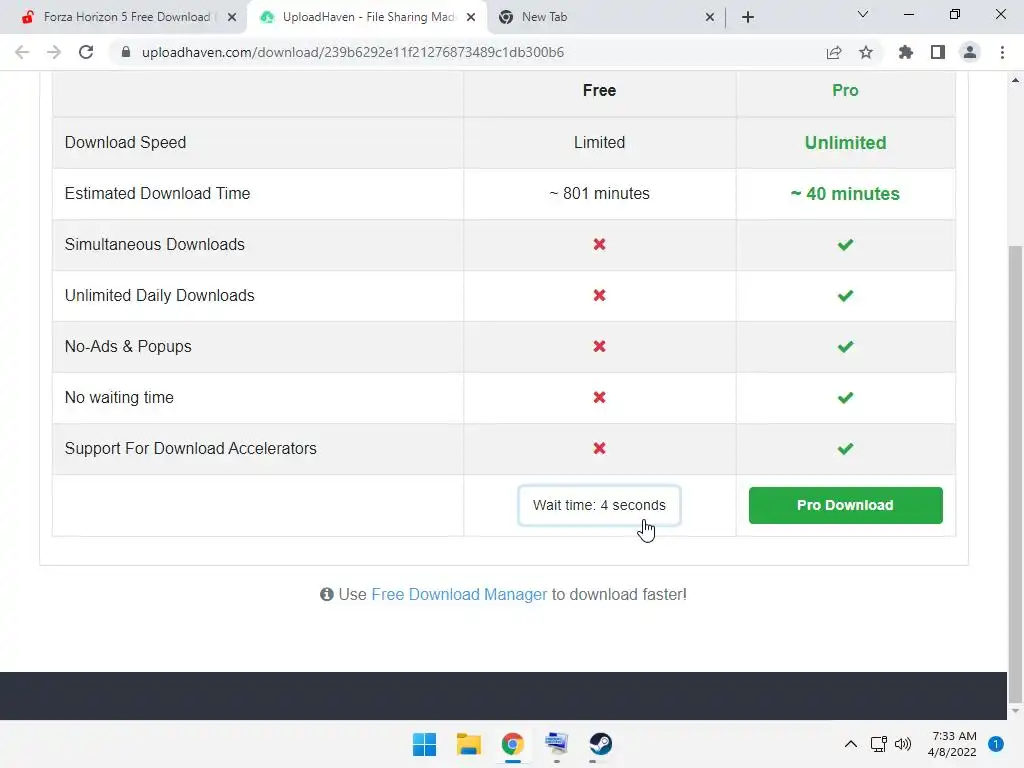Click the green check for Download Accelerators
The width and height of the screenshot is (1024, 768).
tap(845, 448)
